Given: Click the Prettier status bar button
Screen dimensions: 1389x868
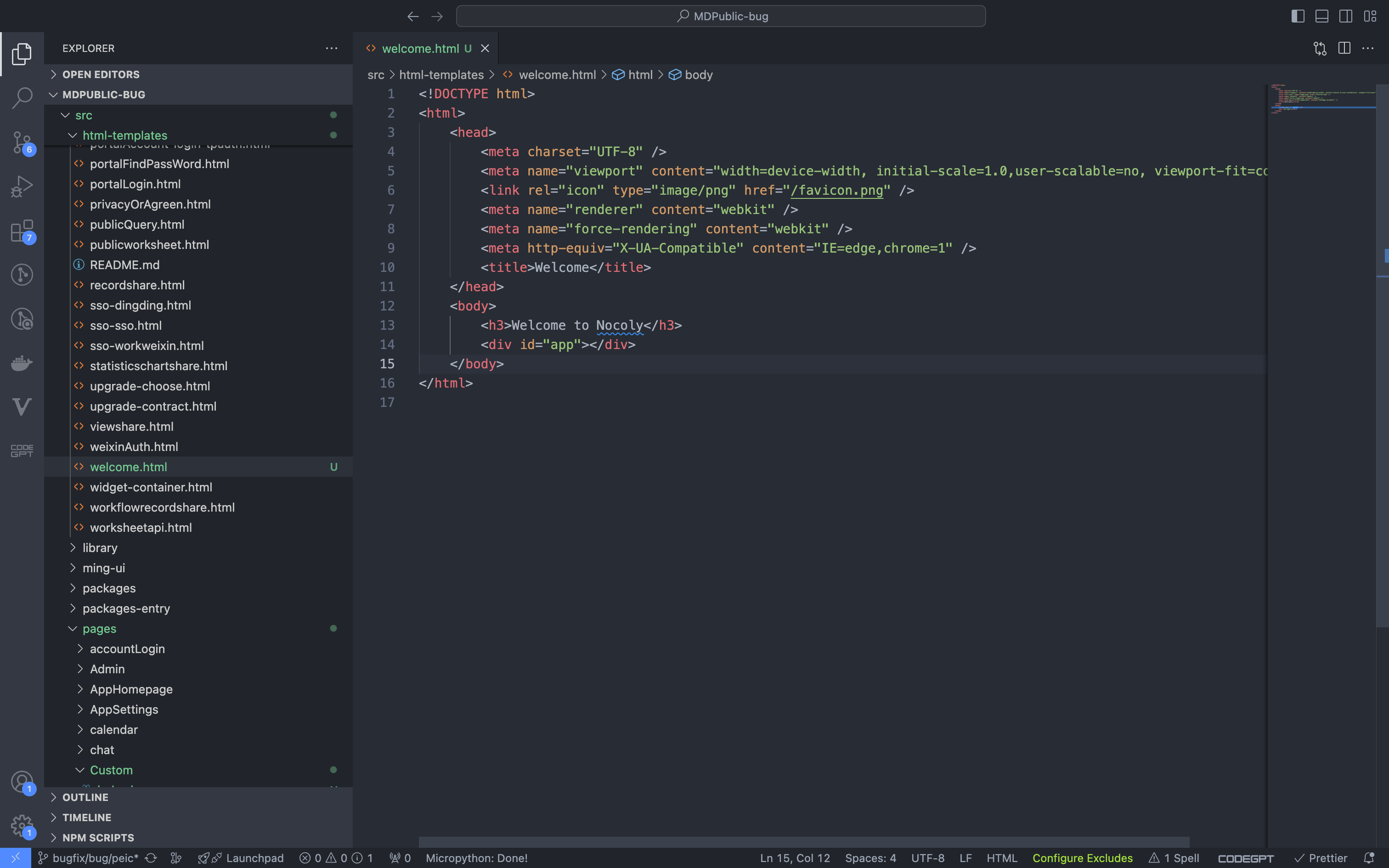Looking at the screenshot, I should pos(1321,858).
